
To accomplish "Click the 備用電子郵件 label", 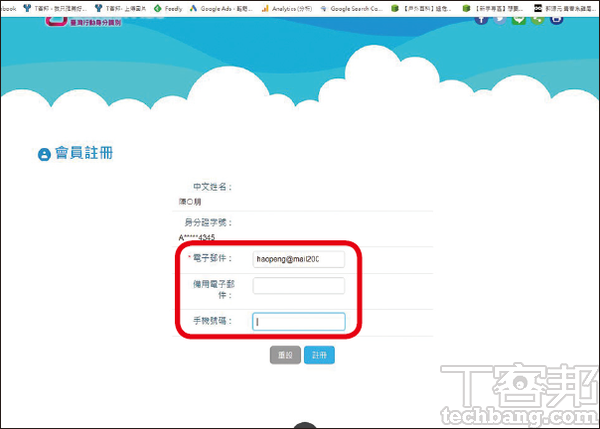I will click(214, 289).
